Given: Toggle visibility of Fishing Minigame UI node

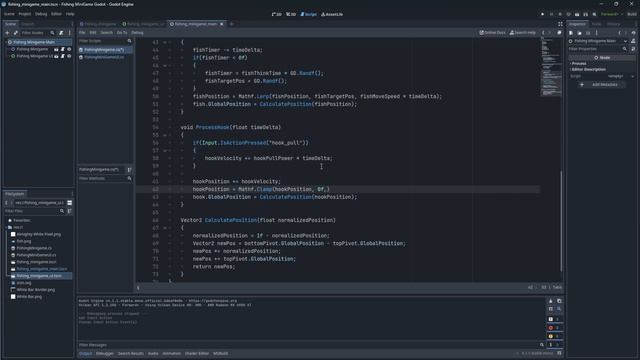Looking at the screenshot, I should pos(69,56).
